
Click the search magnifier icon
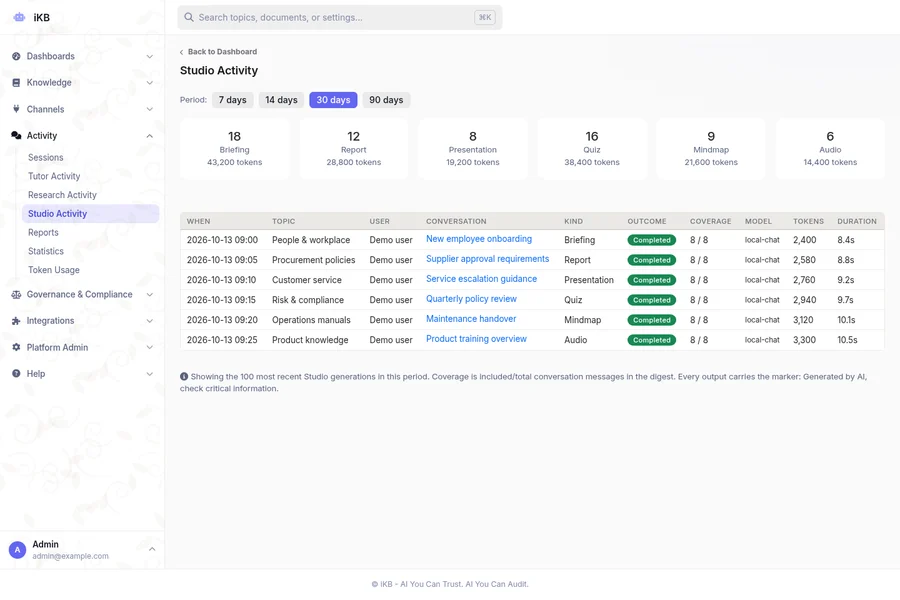coord(188,17)
